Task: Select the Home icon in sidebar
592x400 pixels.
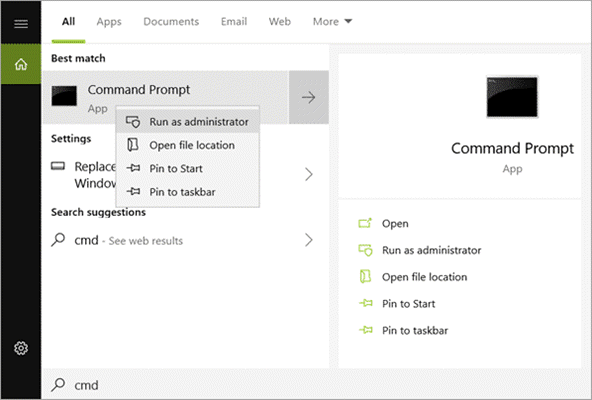Action: click(x=21, y=64)
